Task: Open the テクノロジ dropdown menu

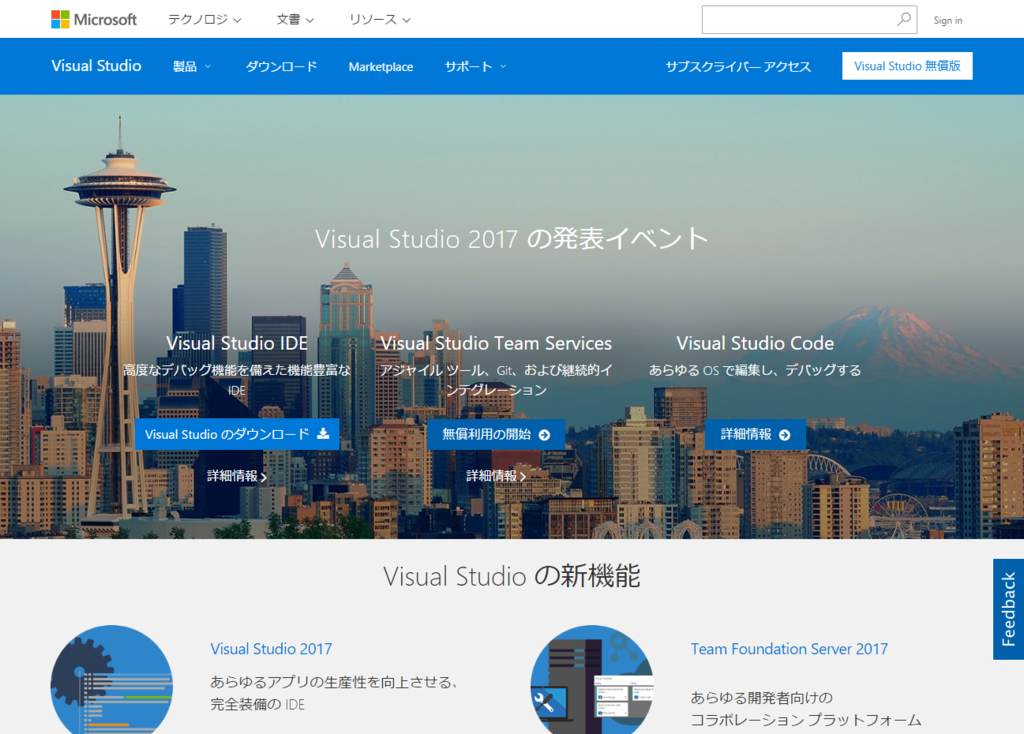Action: coord(204,20)
